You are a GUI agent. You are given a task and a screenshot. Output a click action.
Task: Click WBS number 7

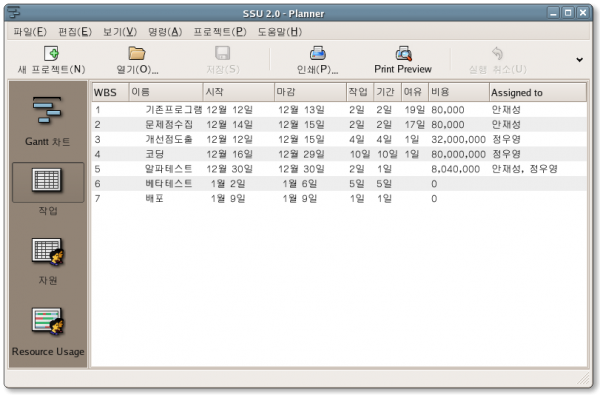(x=98, y=199)
